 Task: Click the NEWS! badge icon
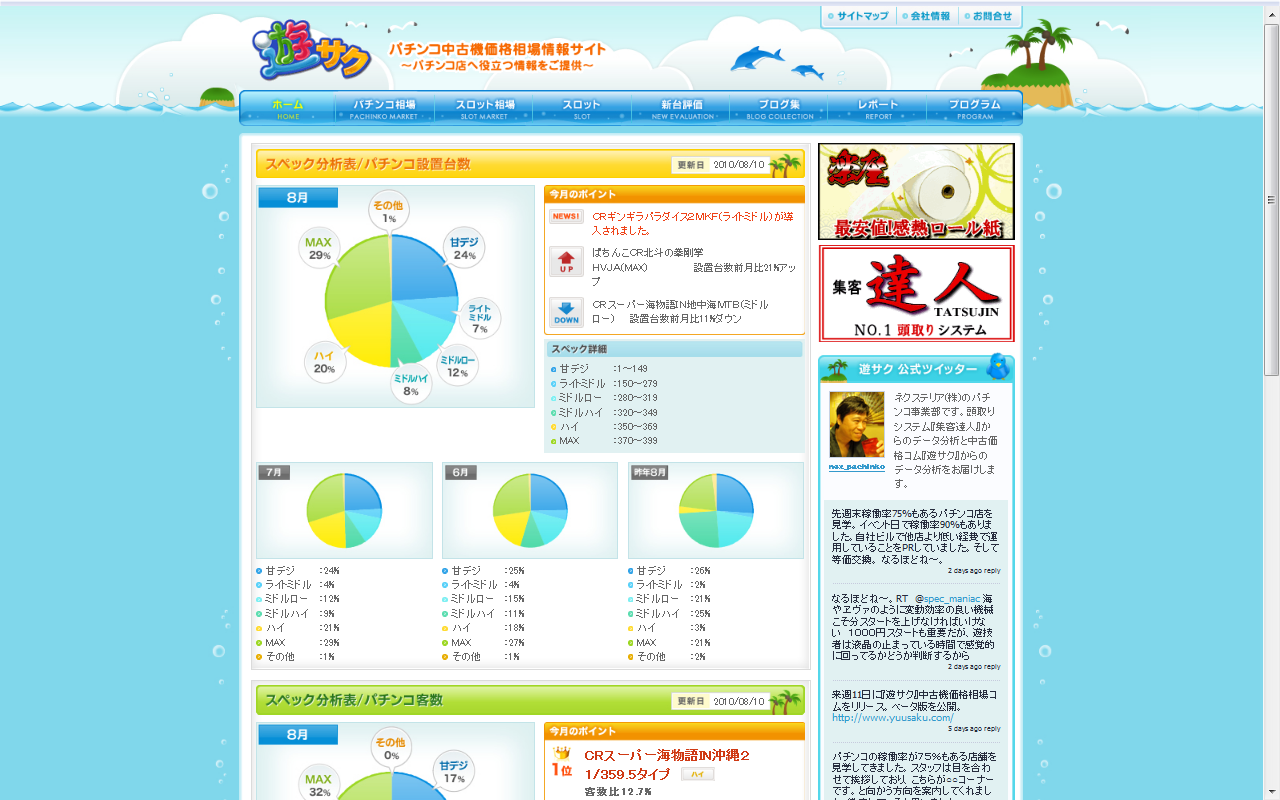(x=566, y=216)
